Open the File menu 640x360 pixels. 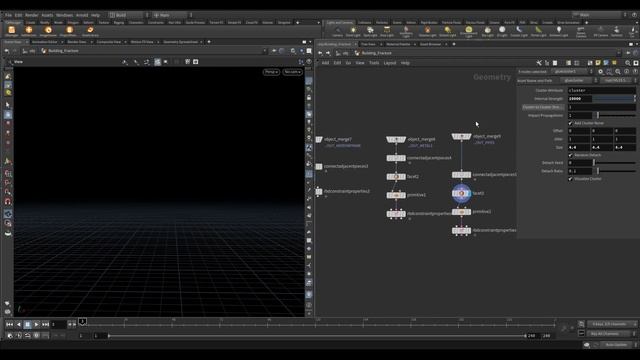pos(9,15)
